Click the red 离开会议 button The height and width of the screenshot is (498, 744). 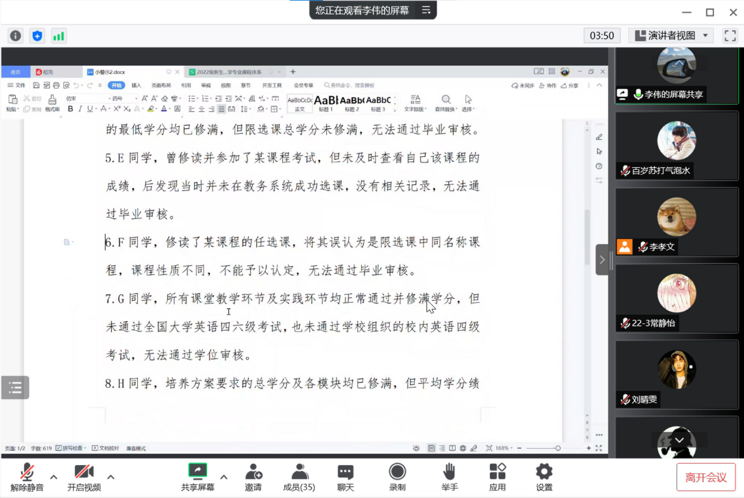(705, 477)
